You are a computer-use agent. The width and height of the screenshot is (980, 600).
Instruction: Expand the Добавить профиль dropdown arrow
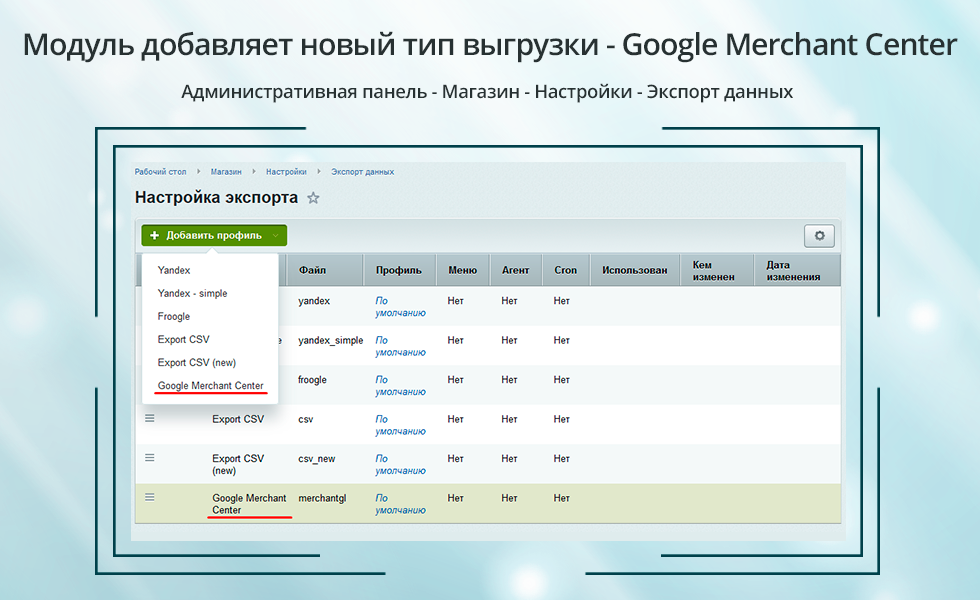(276, 236)
